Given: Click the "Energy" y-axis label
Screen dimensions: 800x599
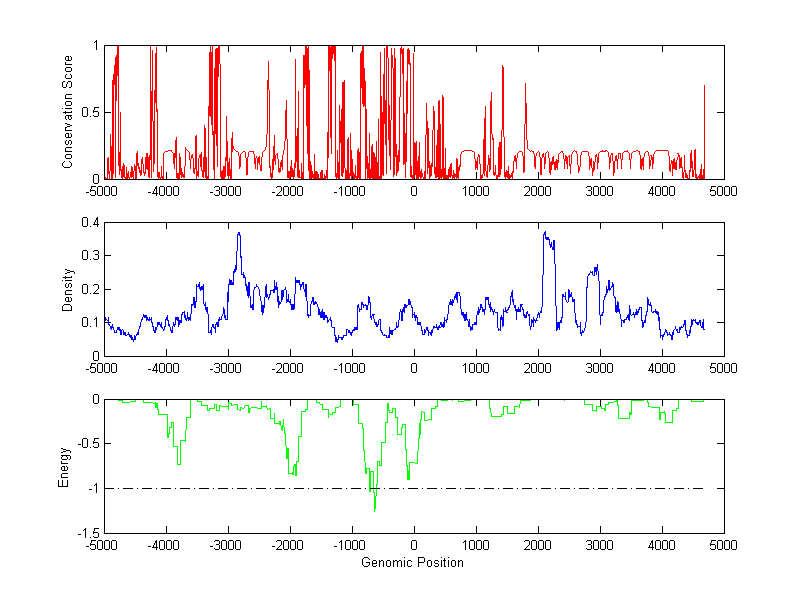Looking at the screenshot, I should tap(64, 466).
